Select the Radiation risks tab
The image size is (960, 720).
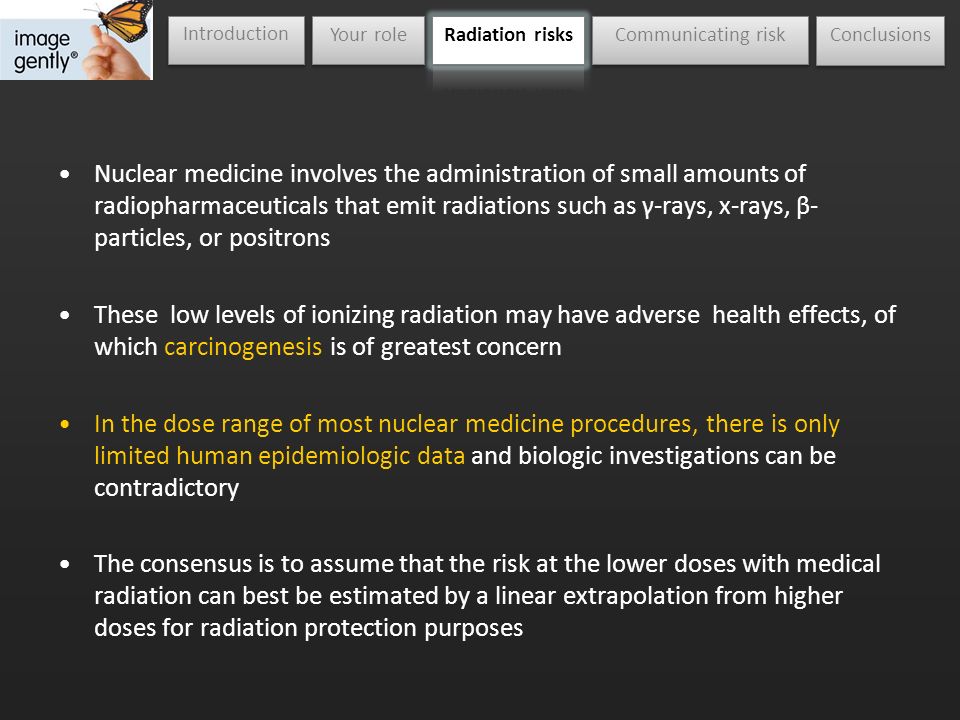508,40
